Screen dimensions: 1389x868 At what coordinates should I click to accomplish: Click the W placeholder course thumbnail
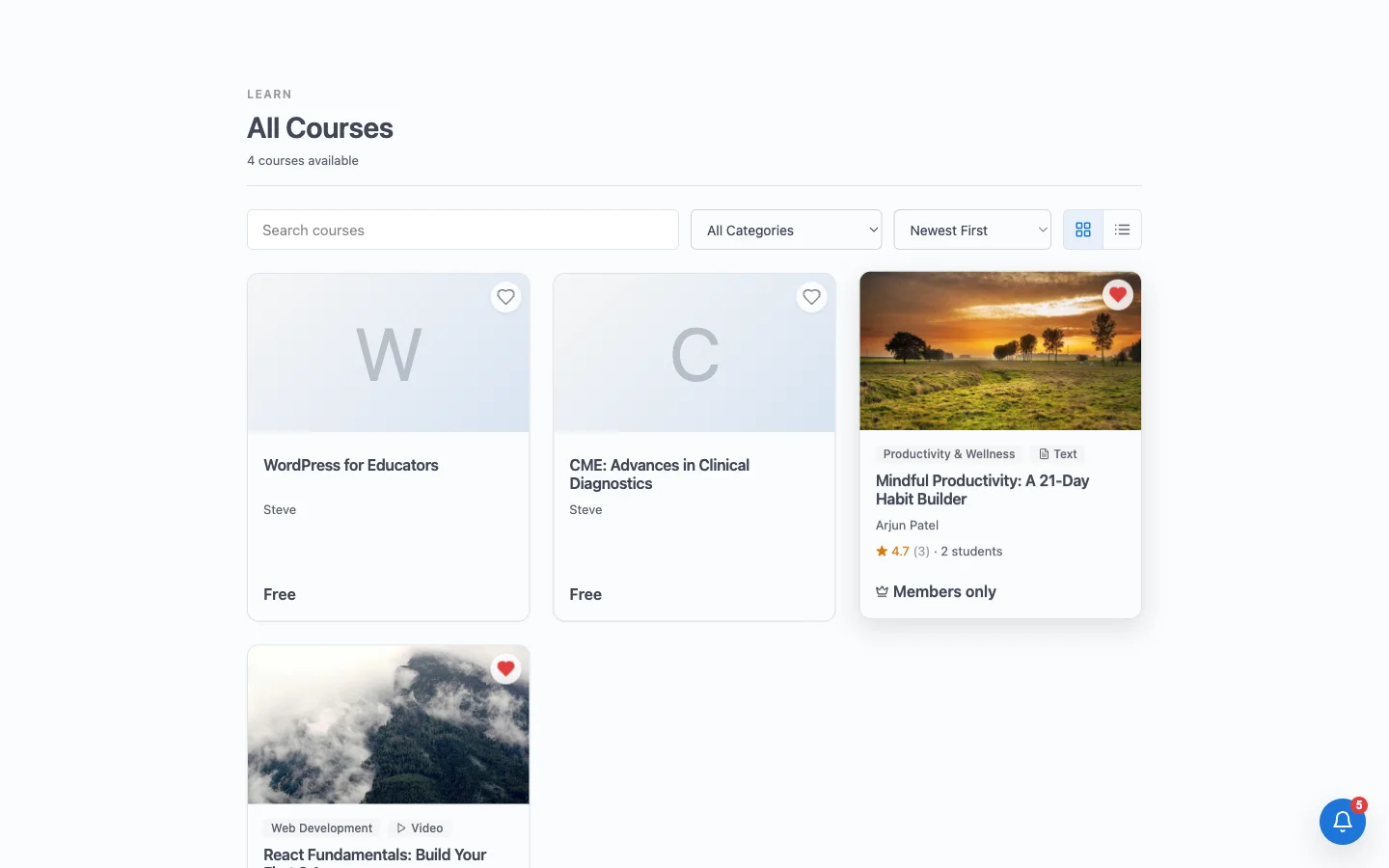click(389, 353)
